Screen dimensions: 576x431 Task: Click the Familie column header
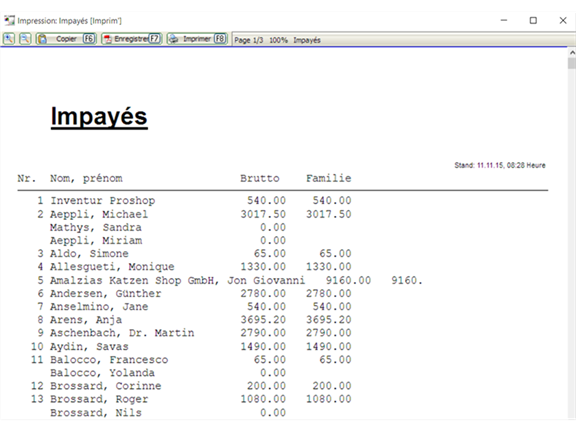(x=328, y=178)
